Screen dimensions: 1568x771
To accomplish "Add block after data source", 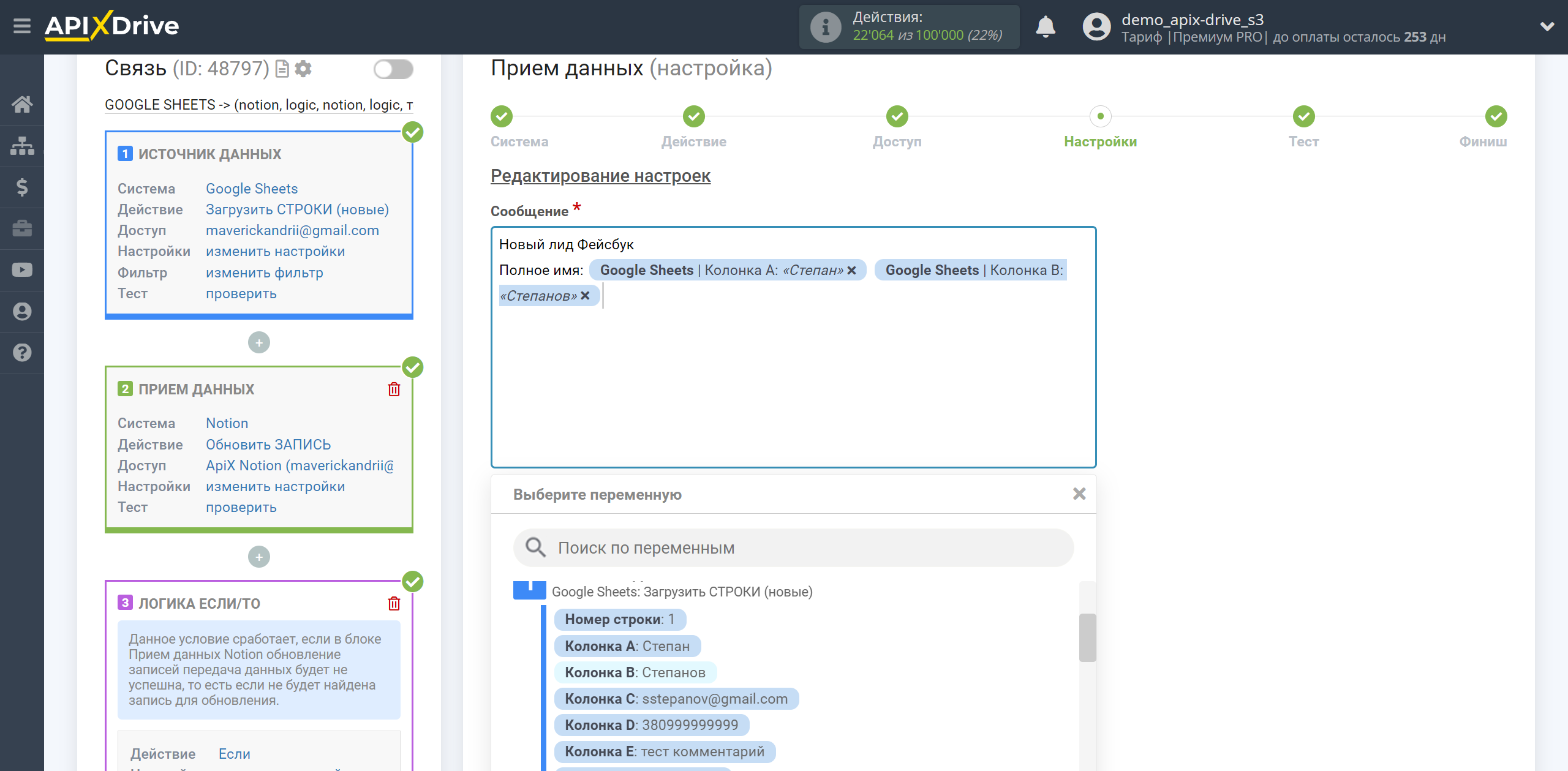I will click(259, 342).
